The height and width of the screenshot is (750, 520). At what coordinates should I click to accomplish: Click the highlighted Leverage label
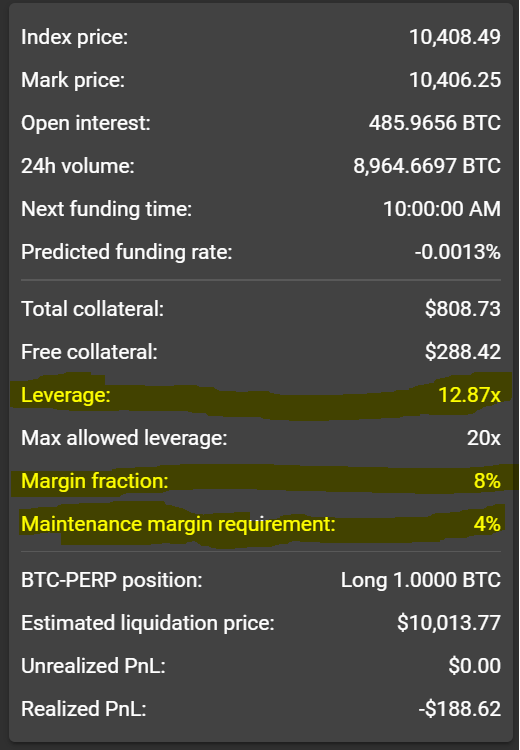click(x=66, y=395)
